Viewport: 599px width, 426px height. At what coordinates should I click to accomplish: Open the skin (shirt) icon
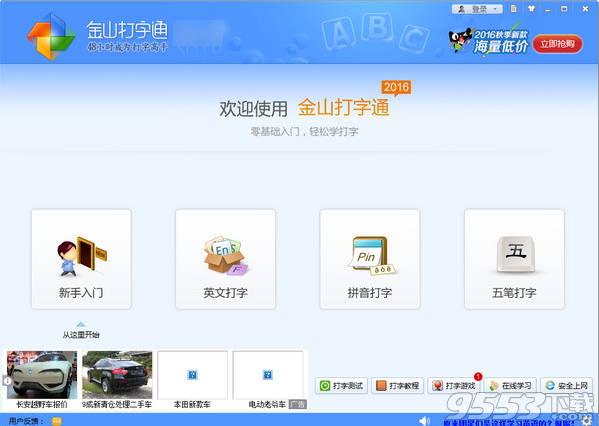coord(531,8)
